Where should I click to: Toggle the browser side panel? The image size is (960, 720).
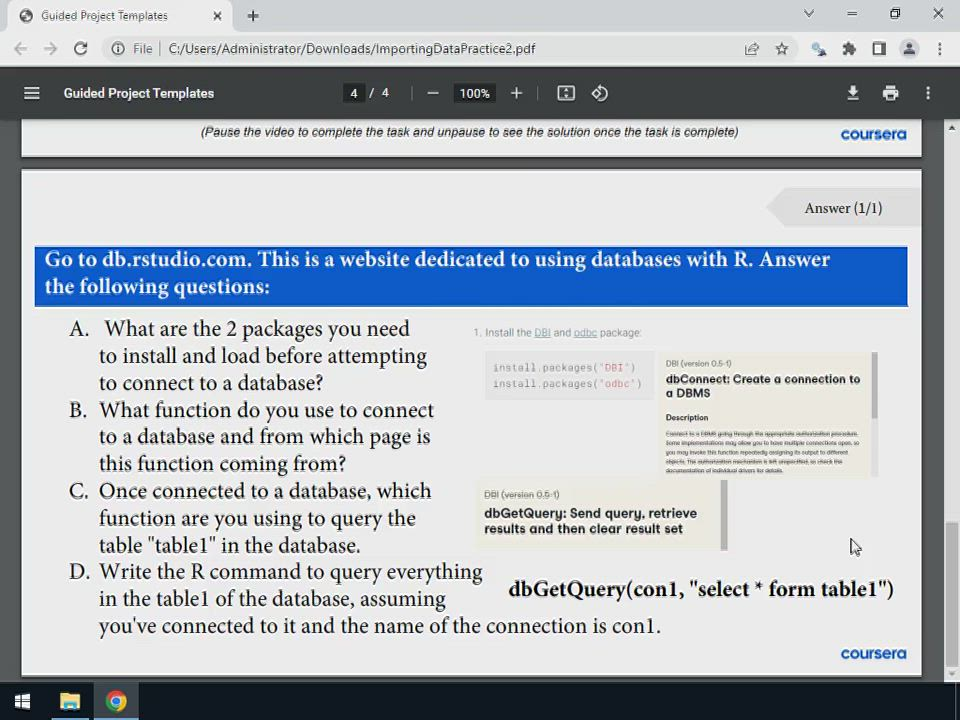point(879,49)
